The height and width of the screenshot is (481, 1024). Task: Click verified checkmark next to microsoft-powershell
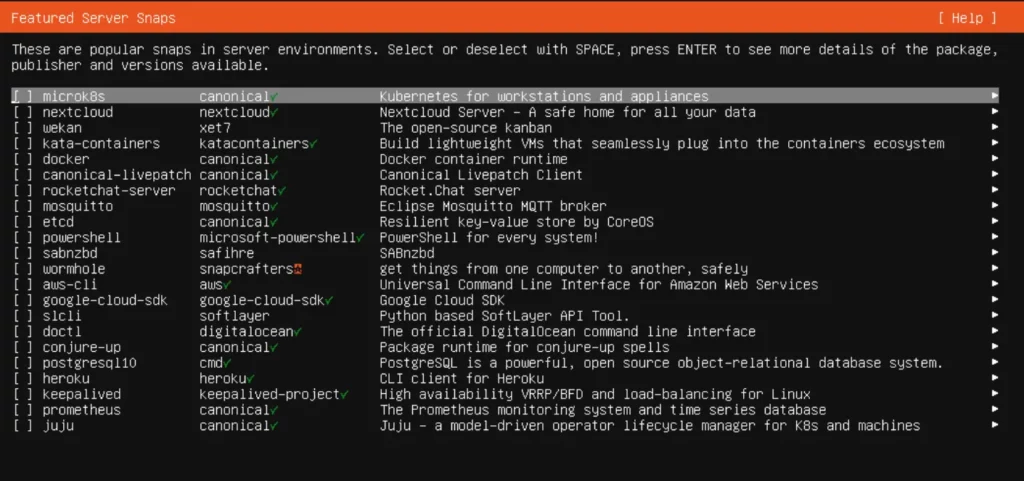point(360,238)
